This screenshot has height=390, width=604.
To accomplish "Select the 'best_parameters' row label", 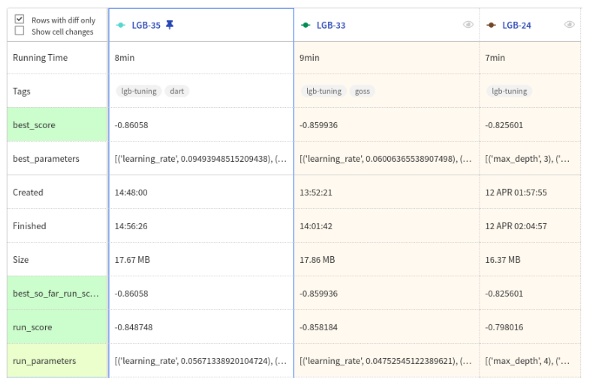I will 46,159.
